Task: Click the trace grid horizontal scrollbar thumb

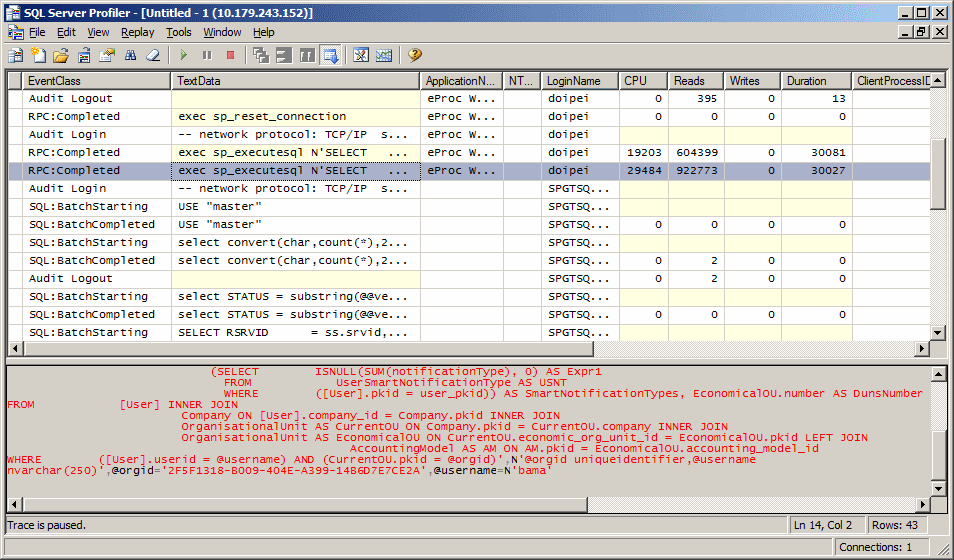Action: (308, 349)
